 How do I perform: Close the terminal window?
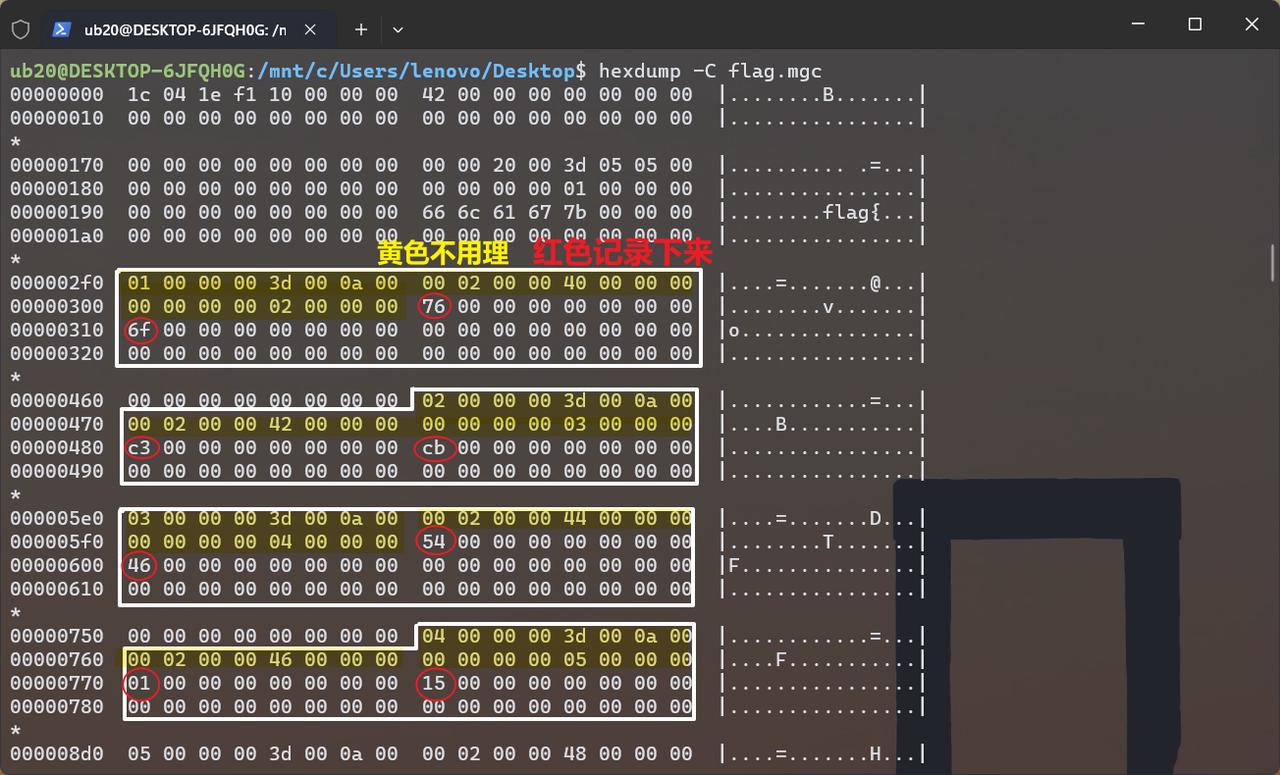pyautogui.click(x=1252, y=25)
